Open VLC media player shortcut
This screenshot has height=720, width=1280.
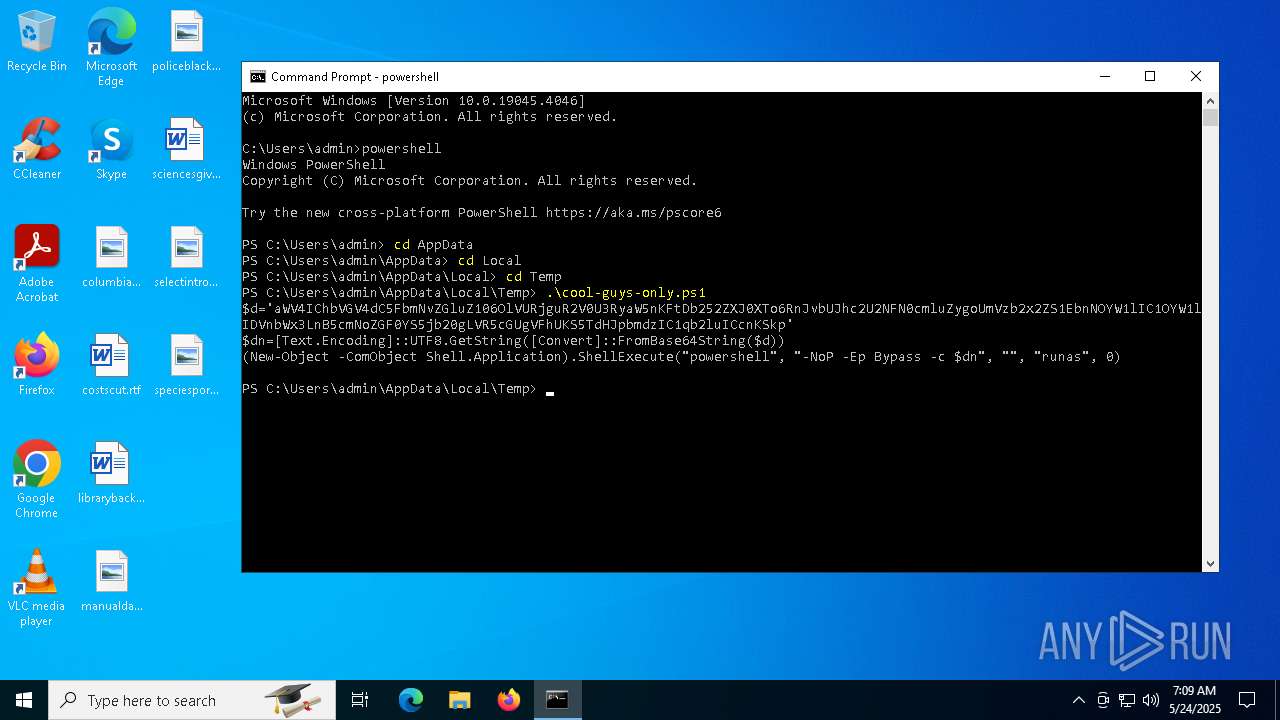pos(37,588)
